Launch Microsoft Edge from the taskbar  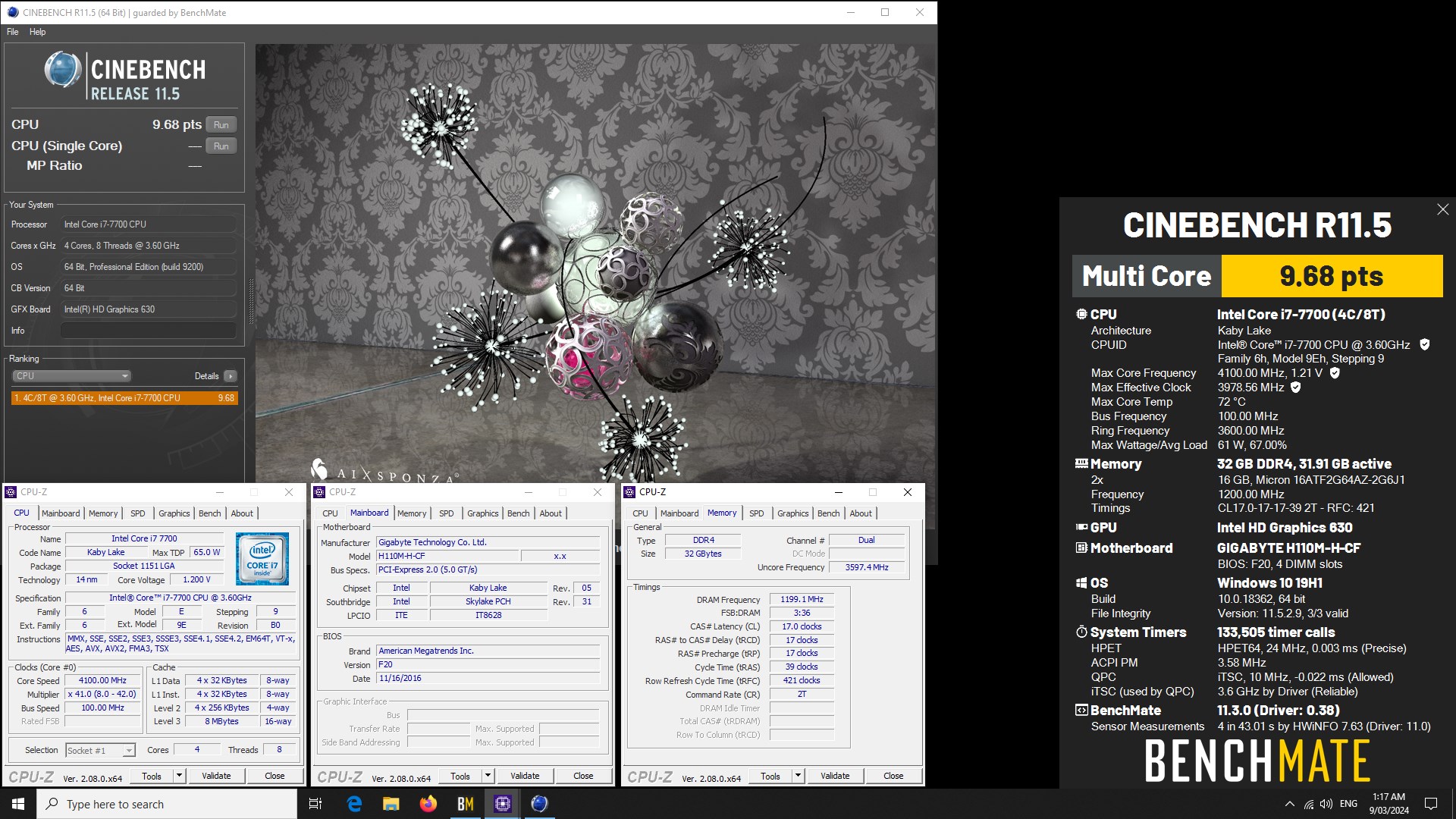(x=354, y=804)
